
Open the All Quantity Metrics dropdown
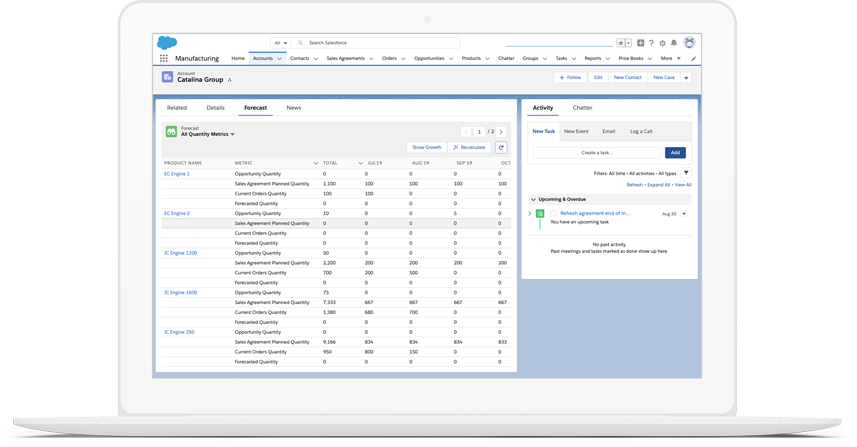pos(208,134)
